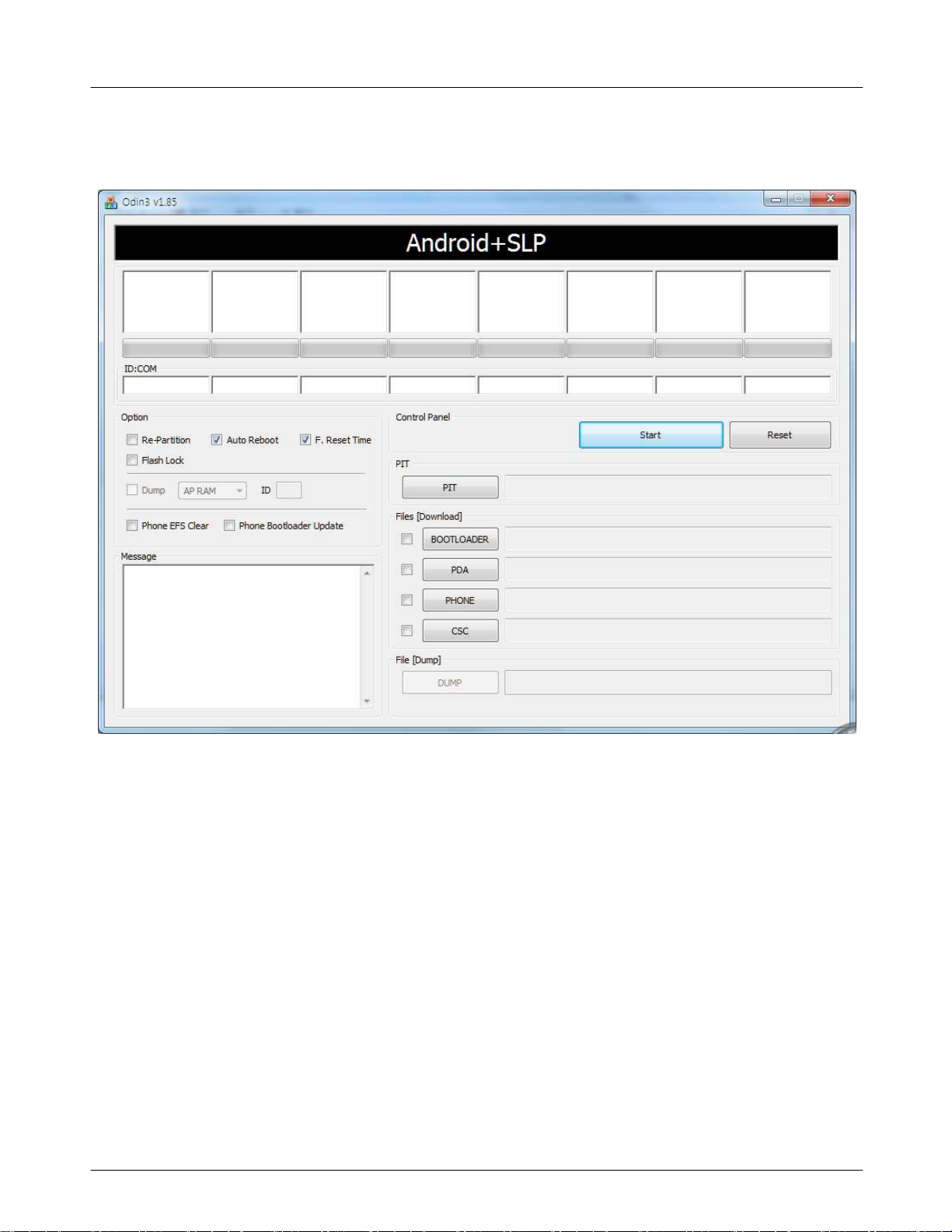Minimize the Odin3 window

click(775, 199)
